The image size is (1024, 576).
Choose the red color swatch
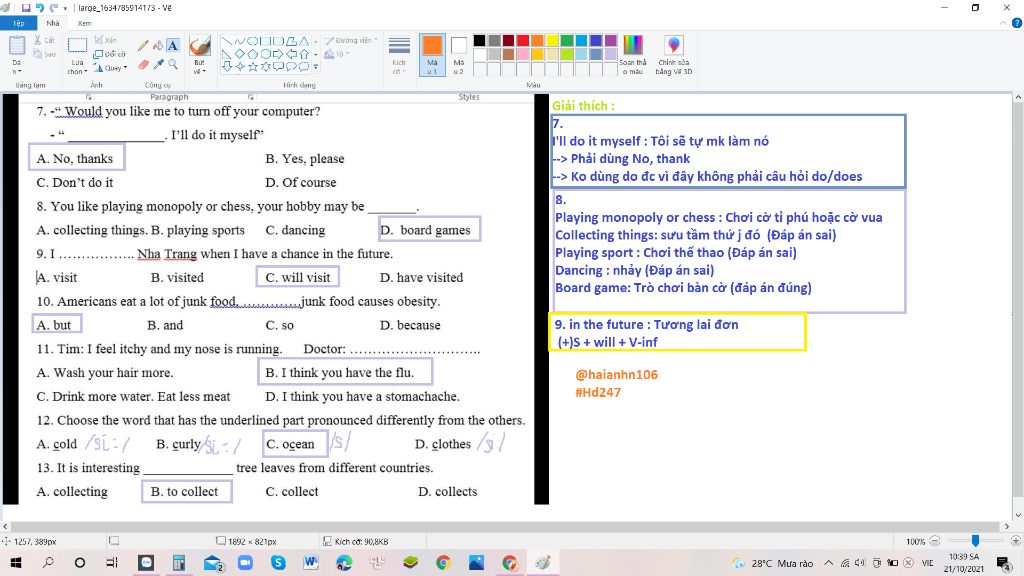click(x=523, y=40)
